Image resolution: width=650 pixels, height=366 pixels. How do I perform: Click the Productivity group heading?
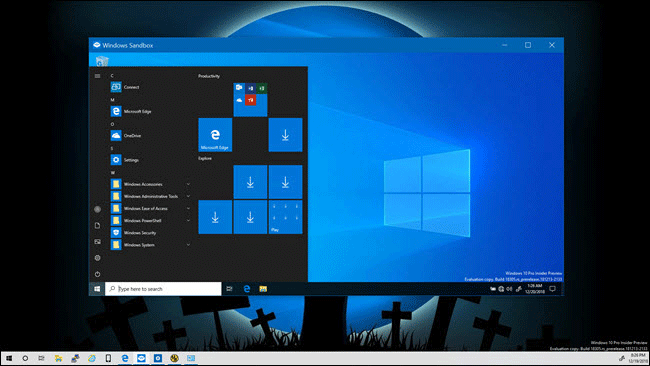[209, 76]
